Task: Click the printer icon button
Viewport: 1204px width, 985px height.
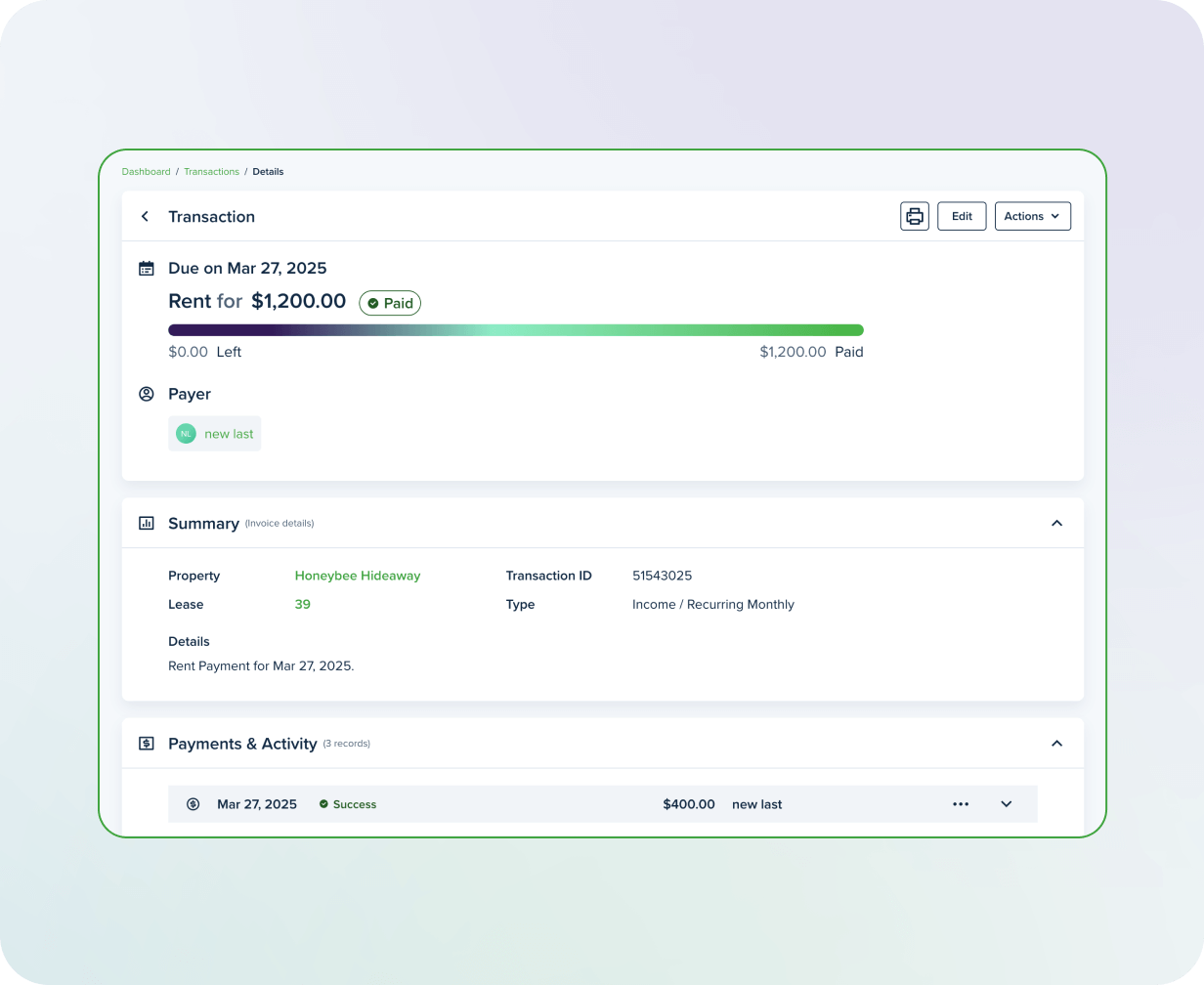Action: 914,217
